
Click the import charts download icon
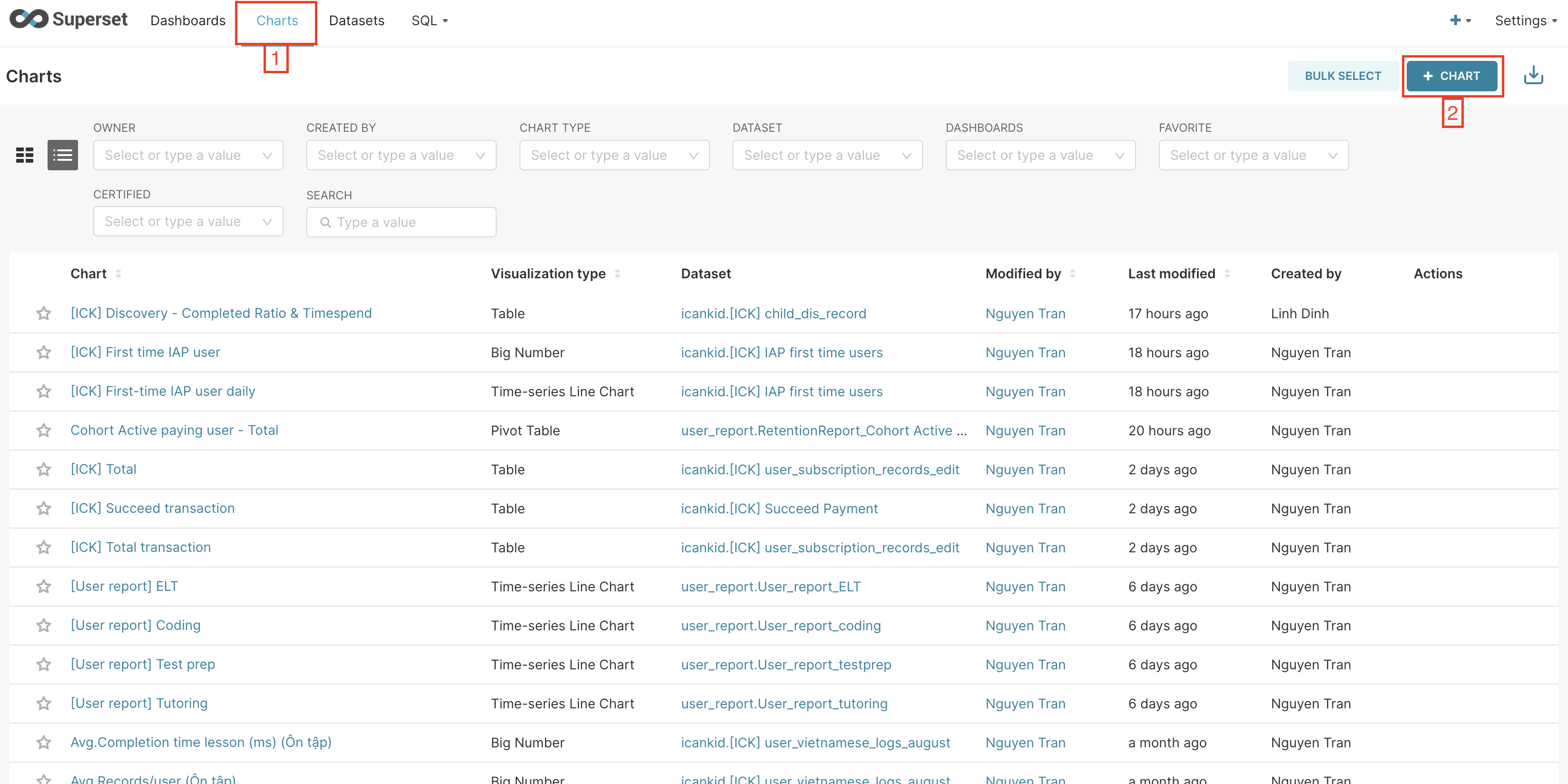click(x=1533, y=76)
